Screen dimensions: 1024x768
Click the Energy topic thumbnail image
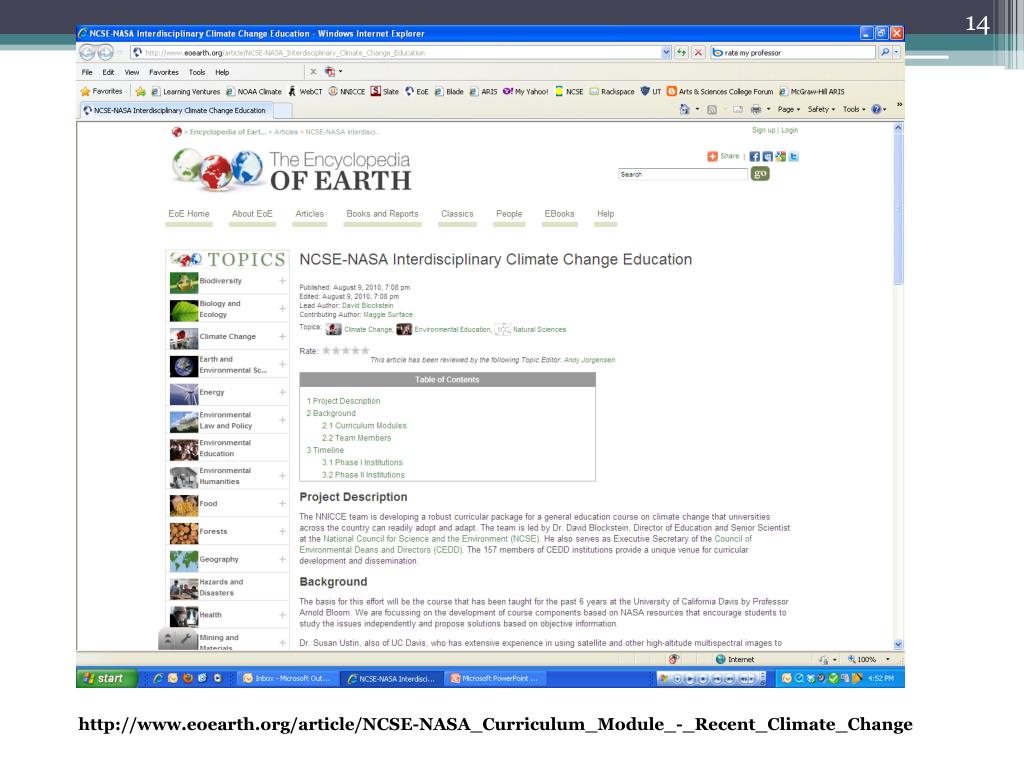(x=184, y=394)
